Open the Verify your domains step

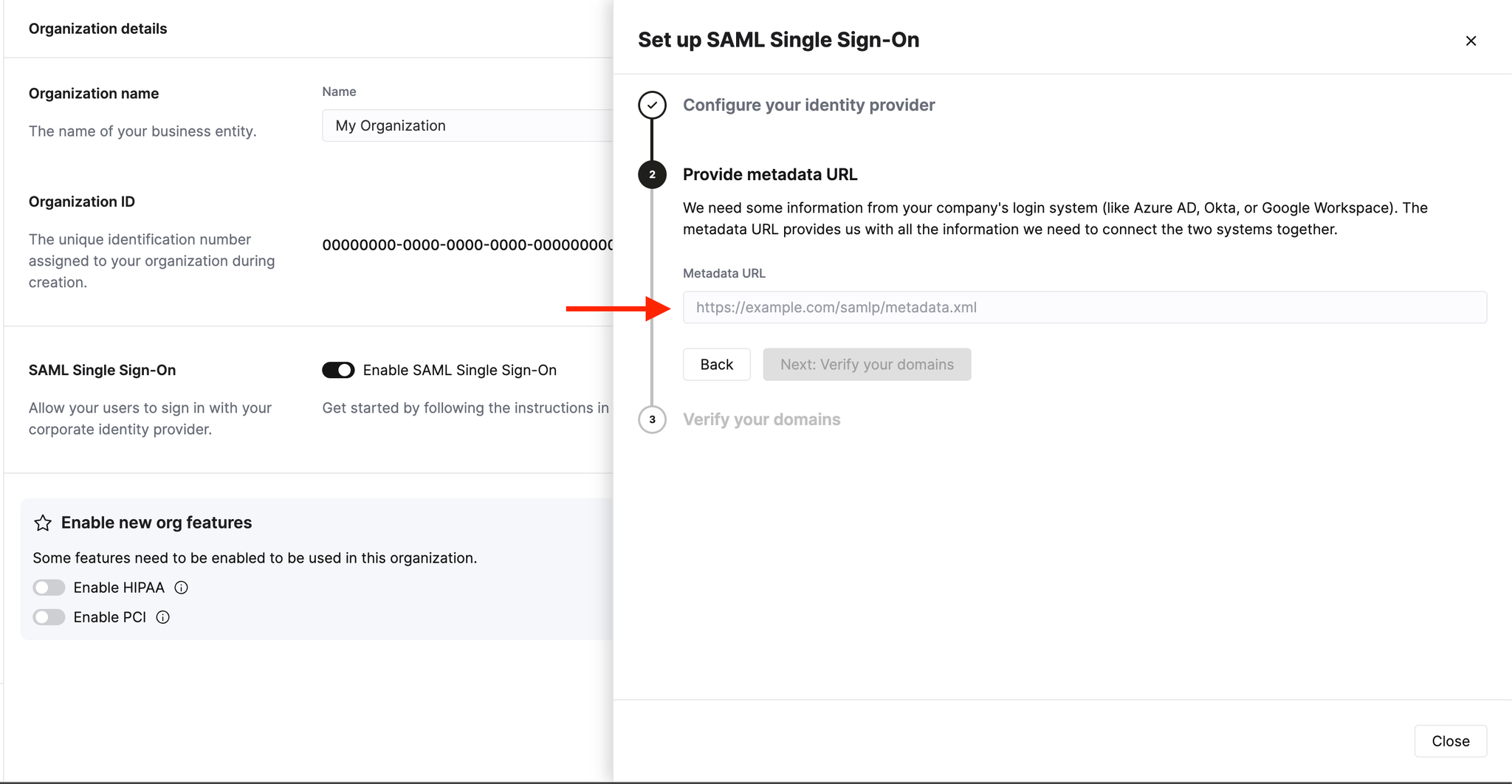click(x=762, y=419)
